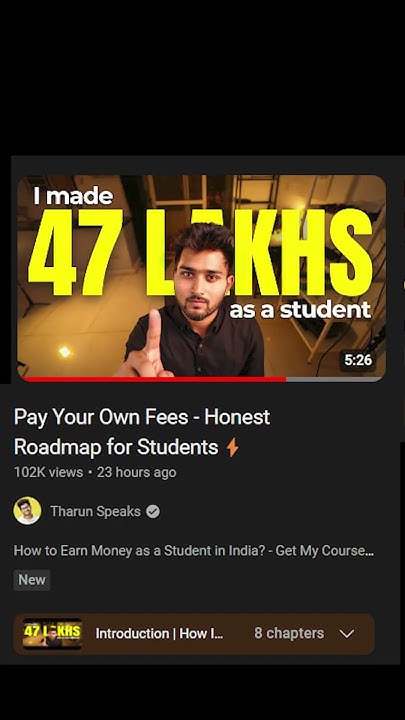
Task: Click the 5:26 duration badge
Action: coord(358,360)
